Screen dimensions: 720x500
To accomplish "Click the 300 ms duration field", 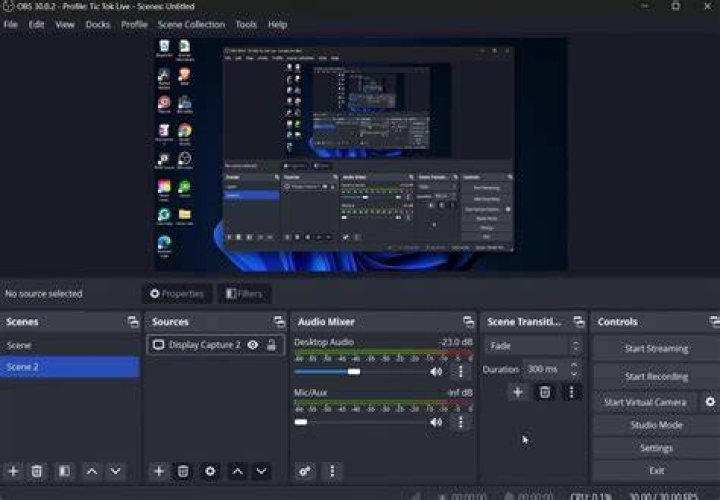I will click(x=546, y=369).
